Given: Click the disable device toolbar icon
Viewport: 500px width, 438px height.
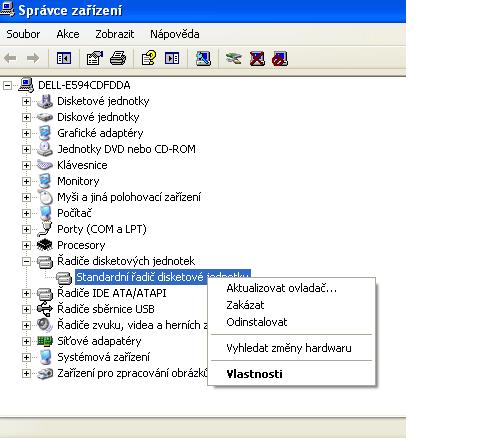Looking at the screenshot, I should 280,59.
